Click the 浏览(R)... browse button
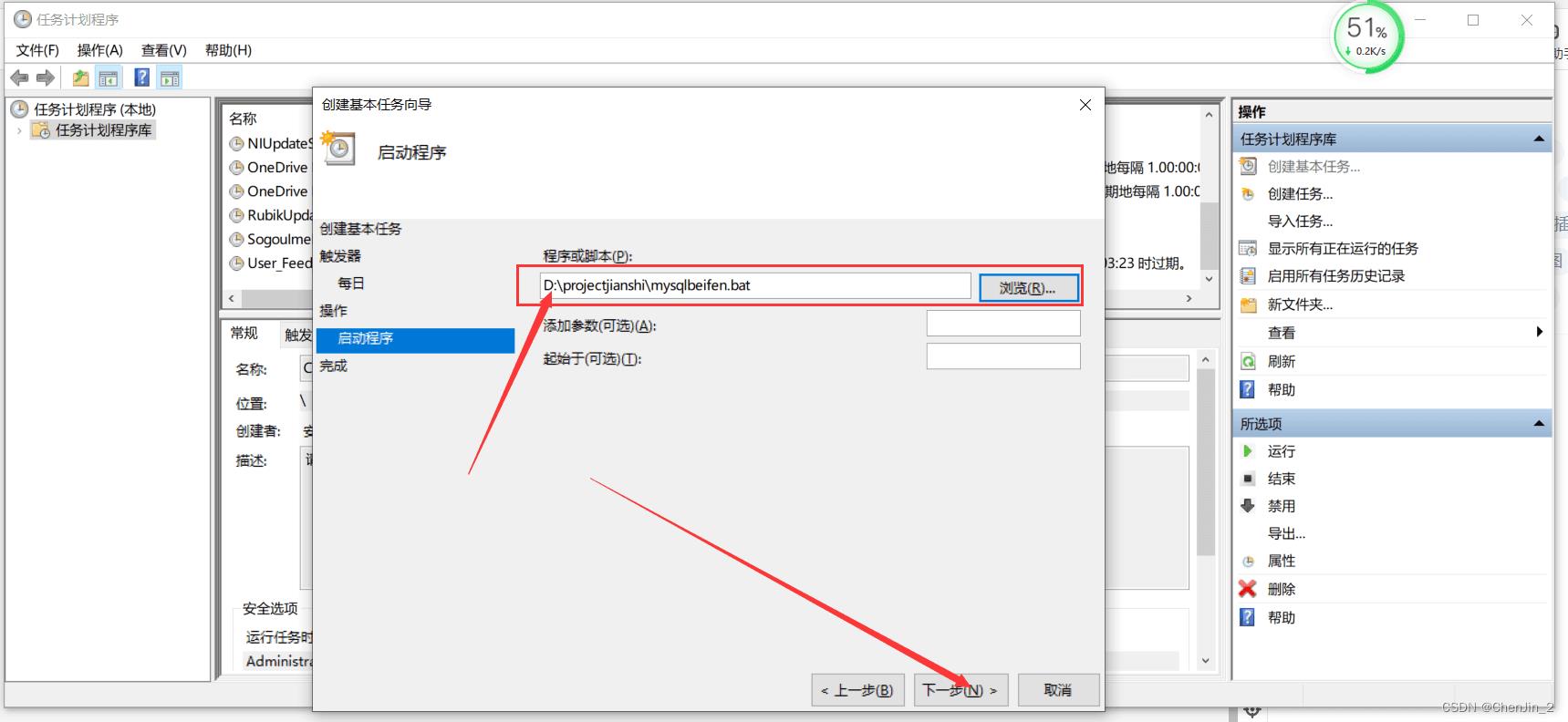The height and width of the screenshot is (722, 1568). (1028, 287)
